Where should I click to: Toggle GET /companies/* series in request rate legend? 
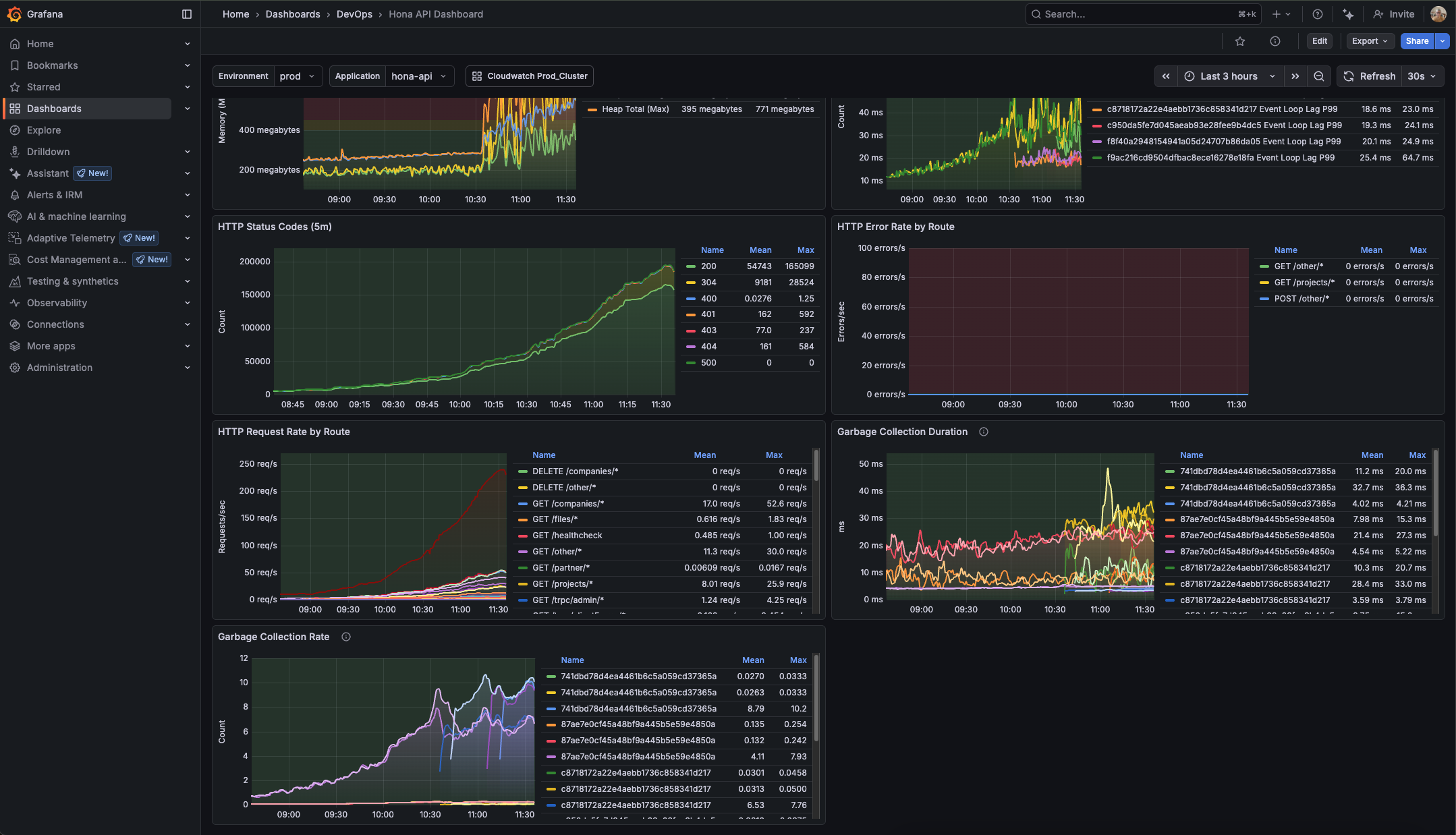click(x=569, y=503)
